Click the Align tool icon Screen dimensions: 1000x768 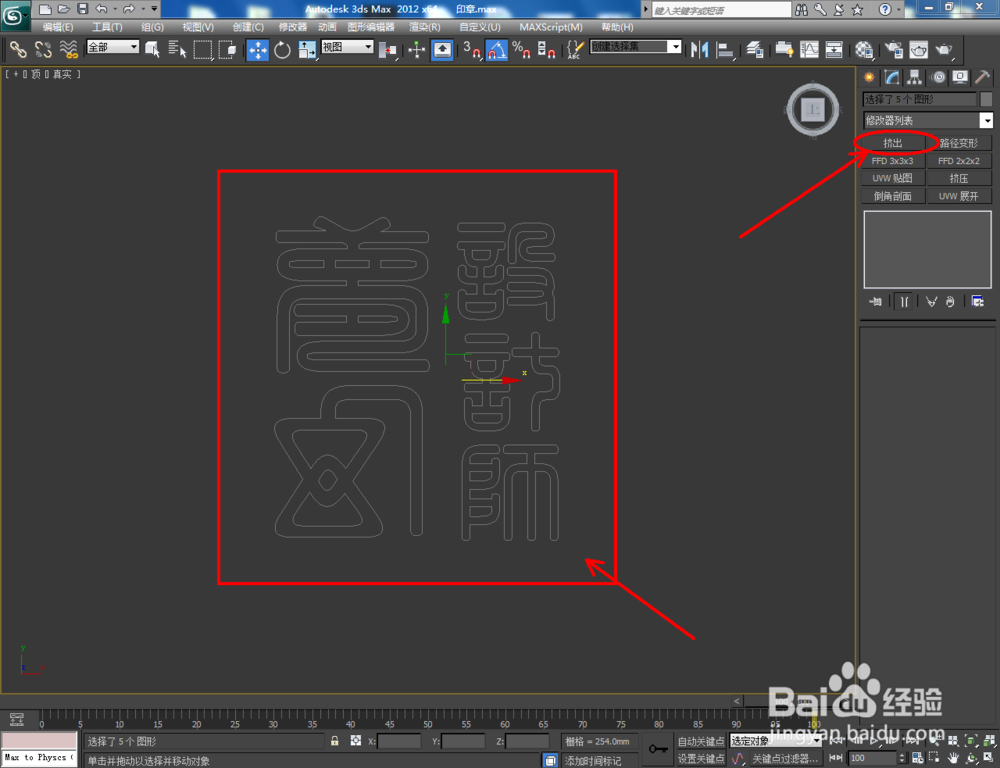(x=725, y=50)
